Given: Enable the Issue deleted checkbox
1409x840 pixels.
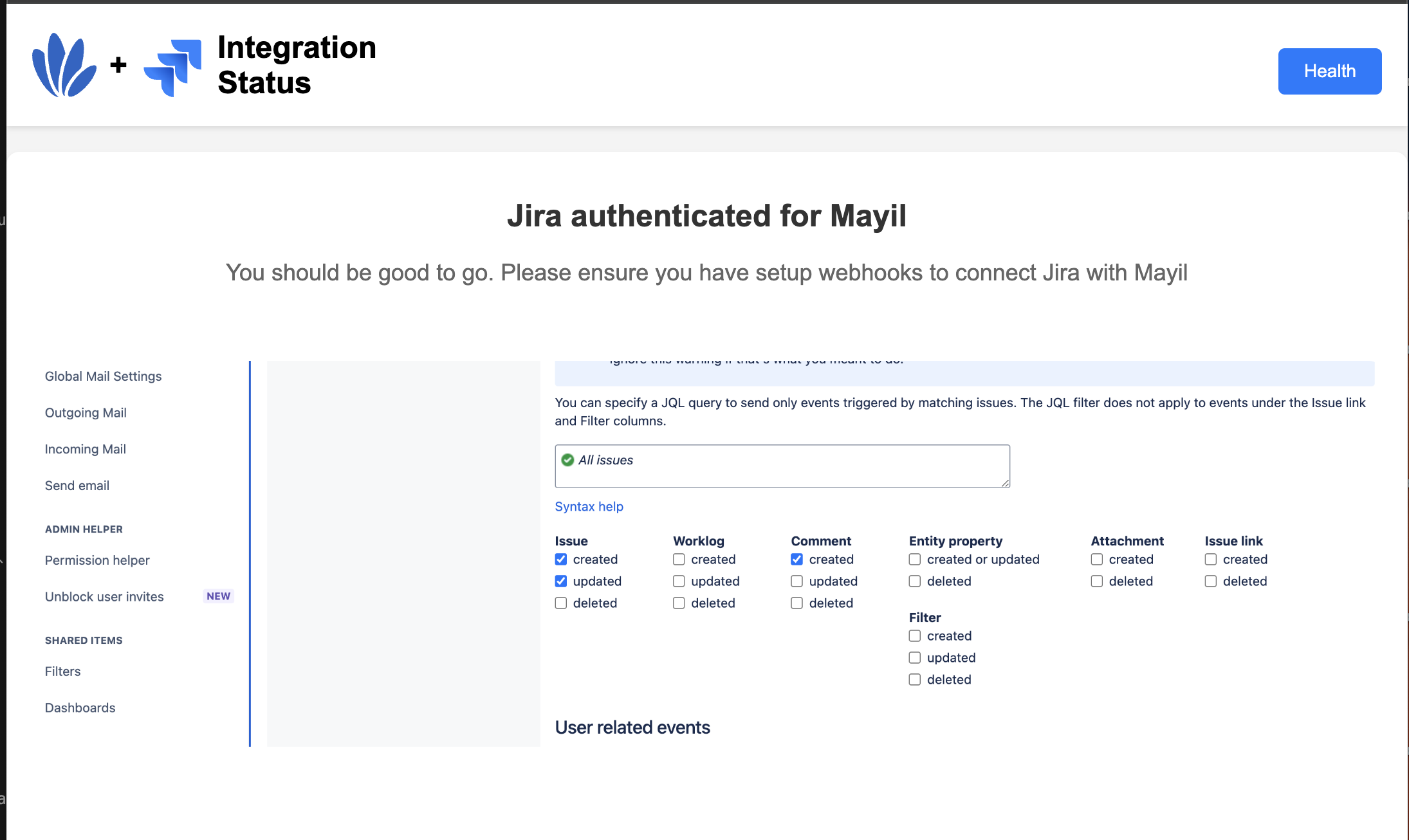Looking at the screenshot, I should click(560, 603).
